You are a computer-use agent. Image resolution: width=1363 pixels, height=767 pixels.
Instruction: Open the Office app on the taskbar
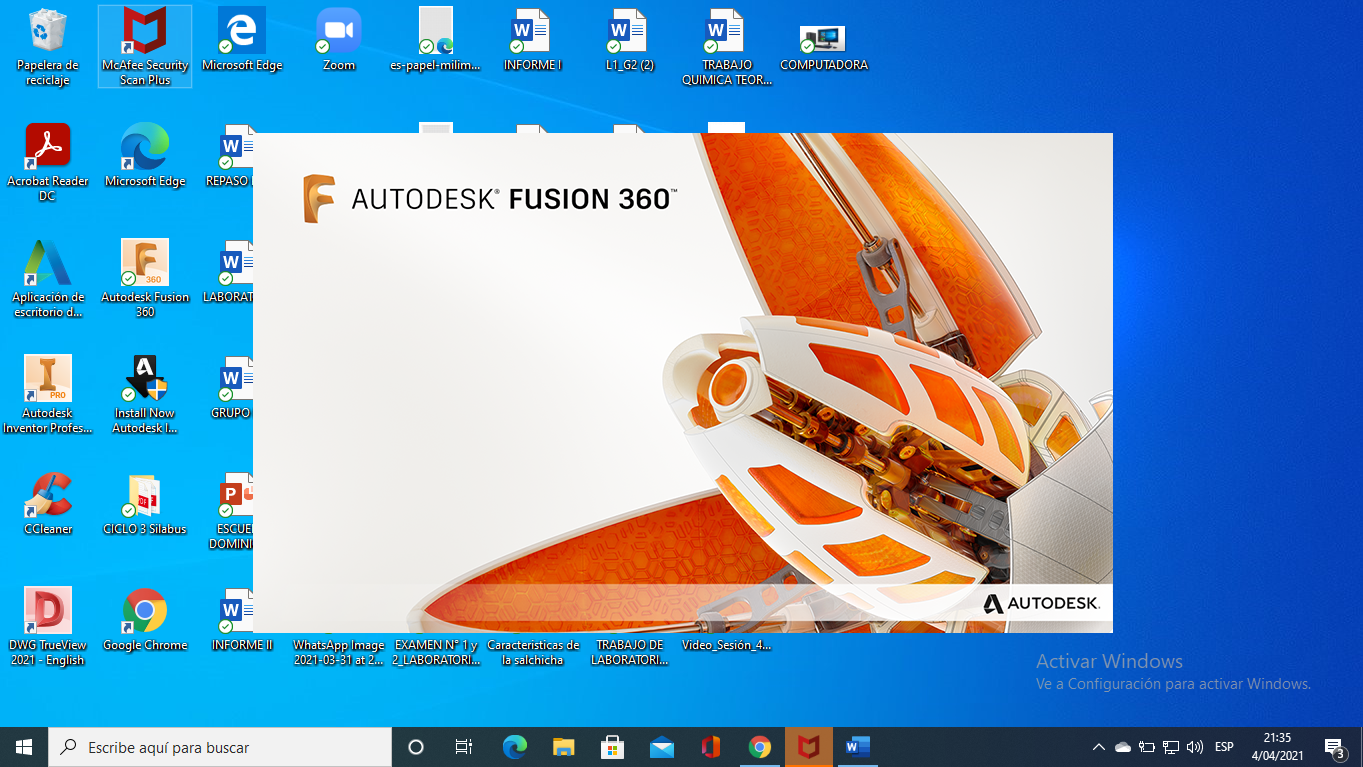click(711, 747)
